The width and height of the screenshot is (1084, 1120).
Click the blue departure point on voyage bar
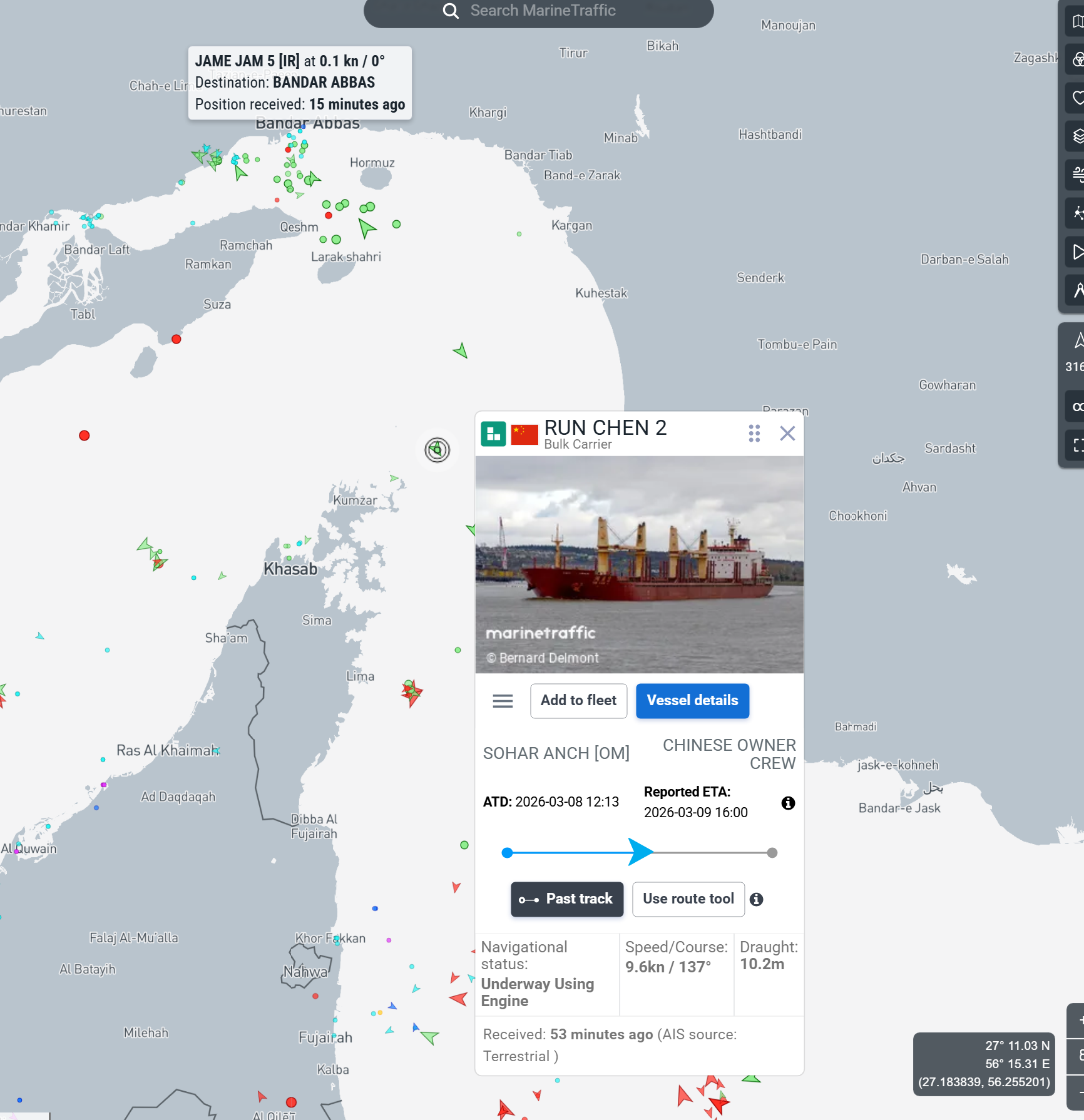[508, 852]
